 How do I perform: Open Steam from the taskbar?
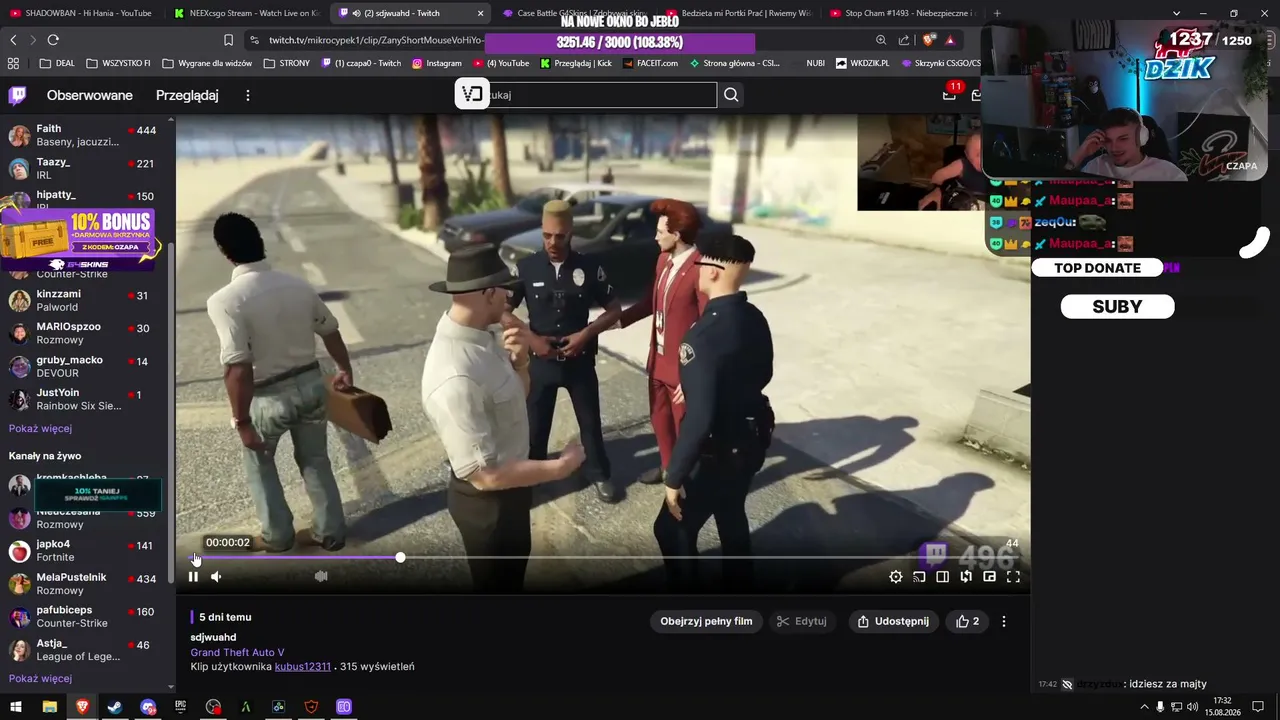tap(115, 707)
